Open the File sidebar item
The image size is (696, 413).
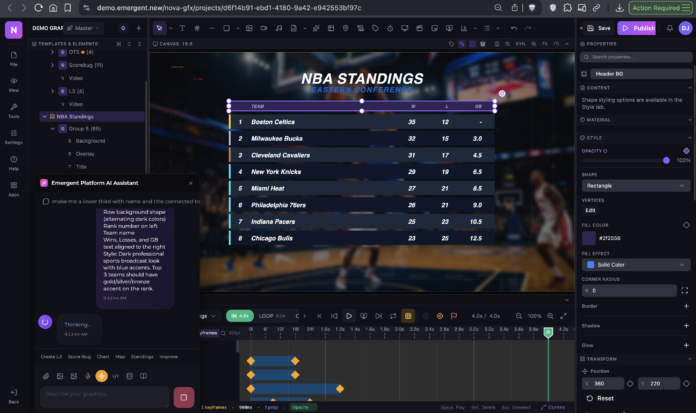click(x=14, y=58)
